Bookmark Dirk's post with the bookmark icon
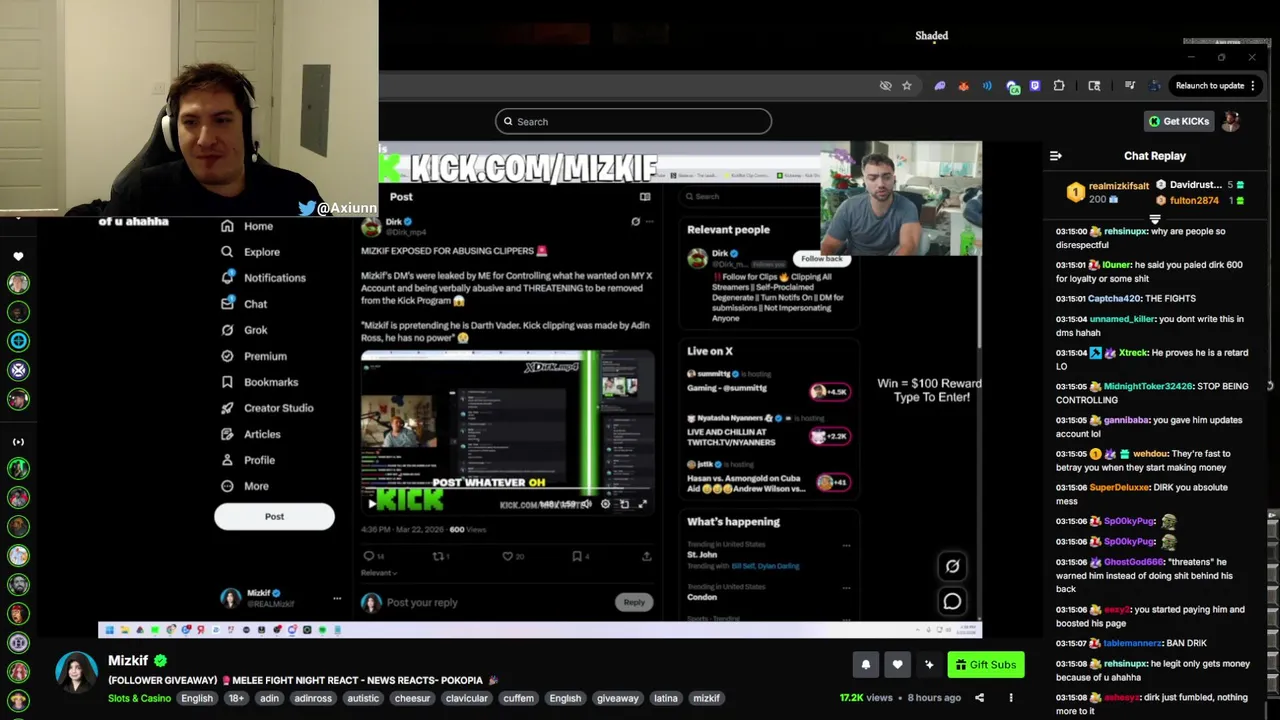This screenshot has height=720, width=1280. point(576,556)
